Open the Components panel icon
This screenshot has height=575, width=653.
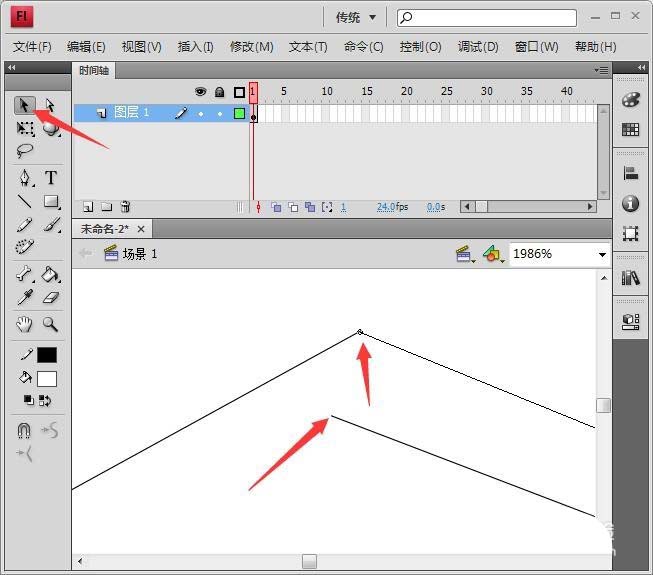pyautogui.click(x=631, y=321)
